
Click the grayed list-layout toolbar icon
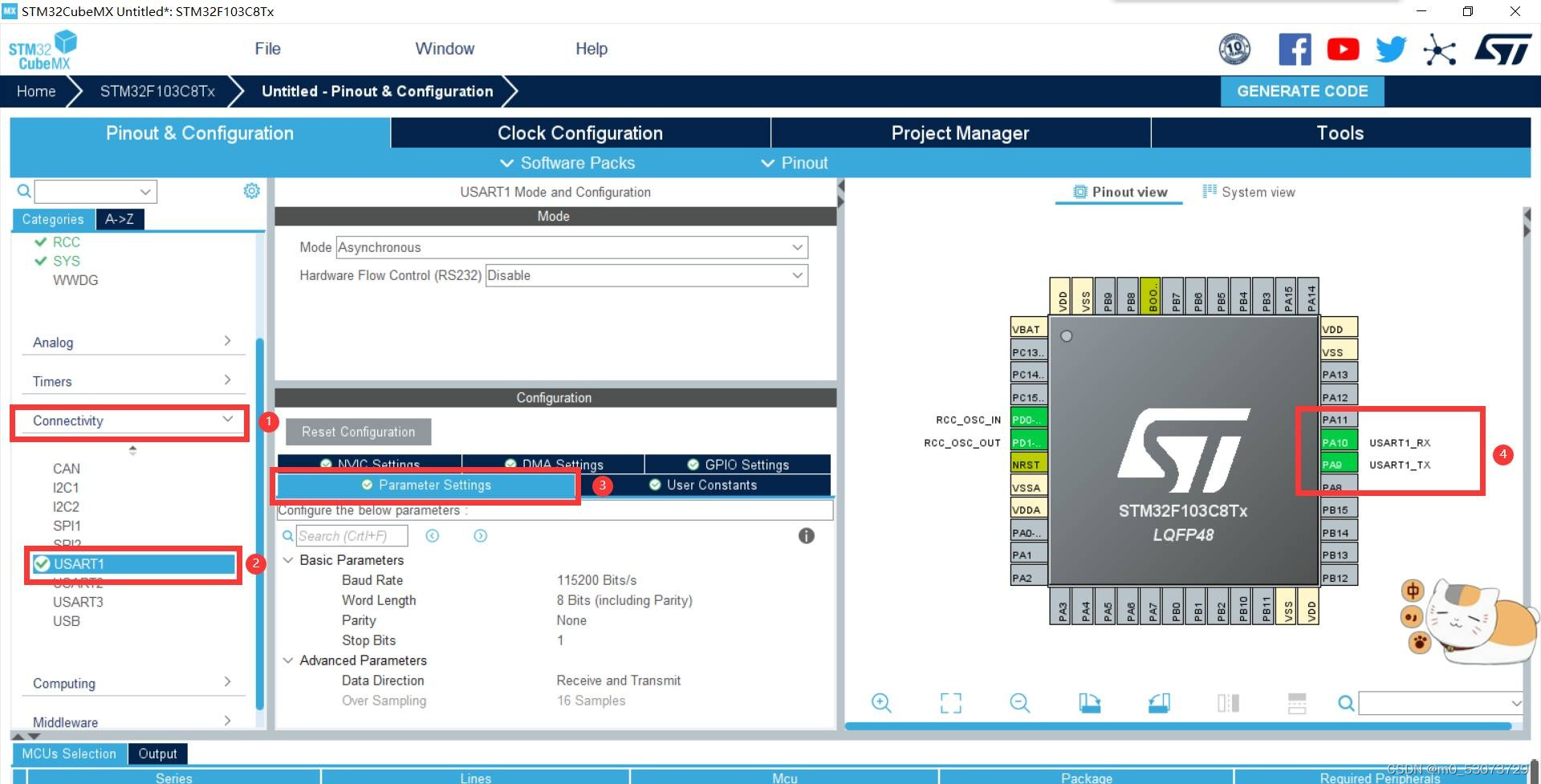1297,703
